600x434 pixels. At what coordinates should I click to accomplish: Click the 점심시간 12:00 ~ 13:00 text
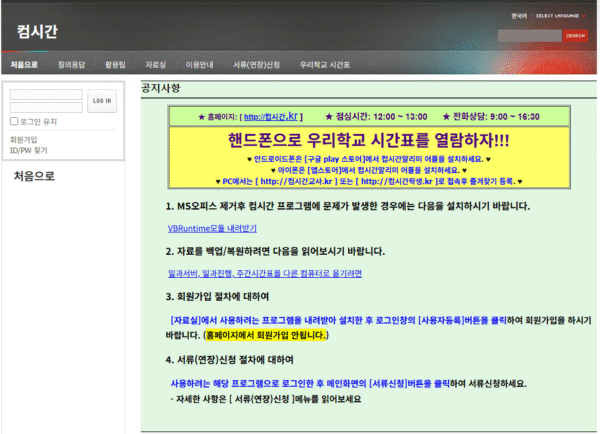pyautogui.click(x=376, y=116)
